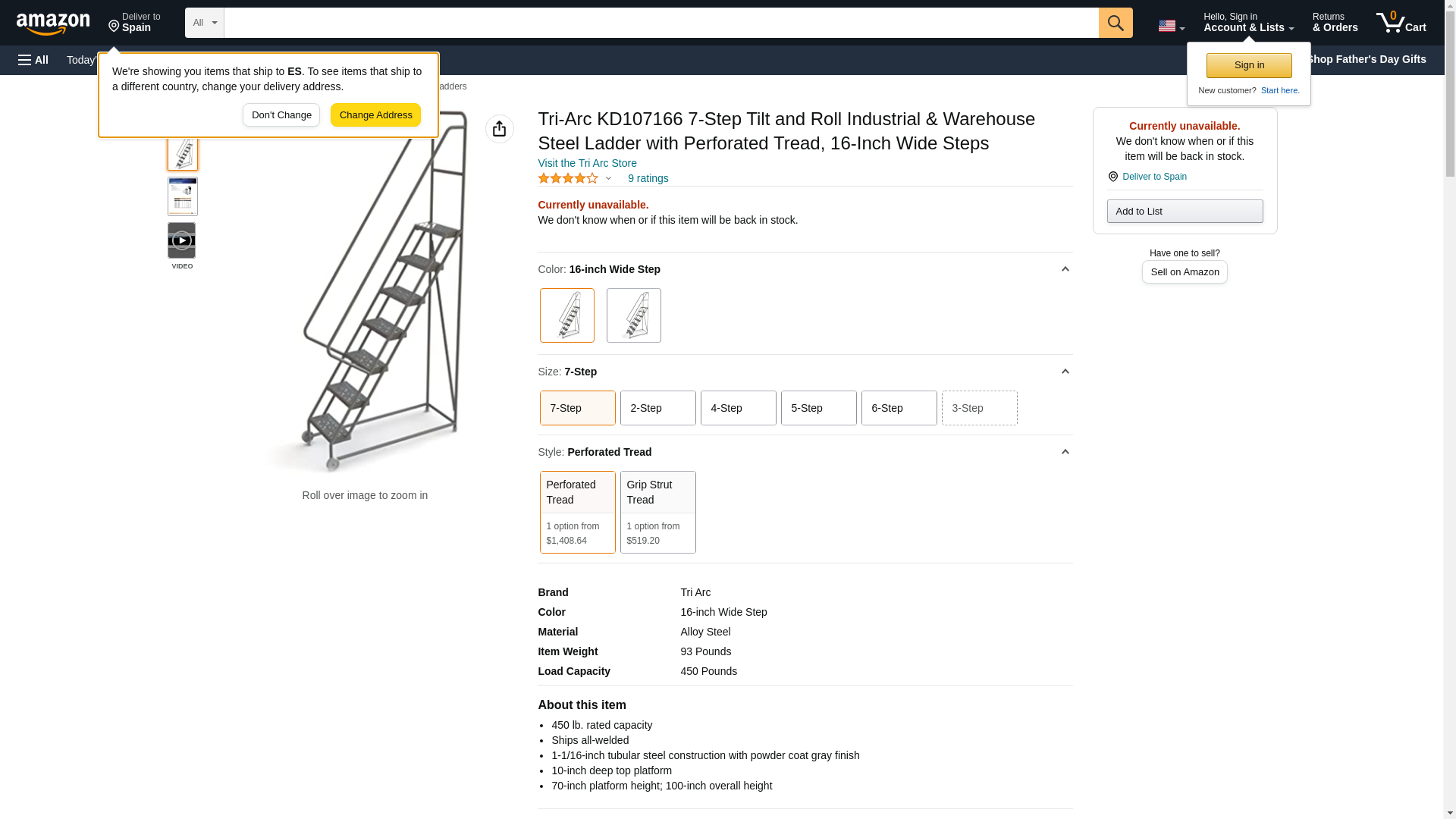
Task: Open the shopping cart icon
Action: coord(1401,22)
